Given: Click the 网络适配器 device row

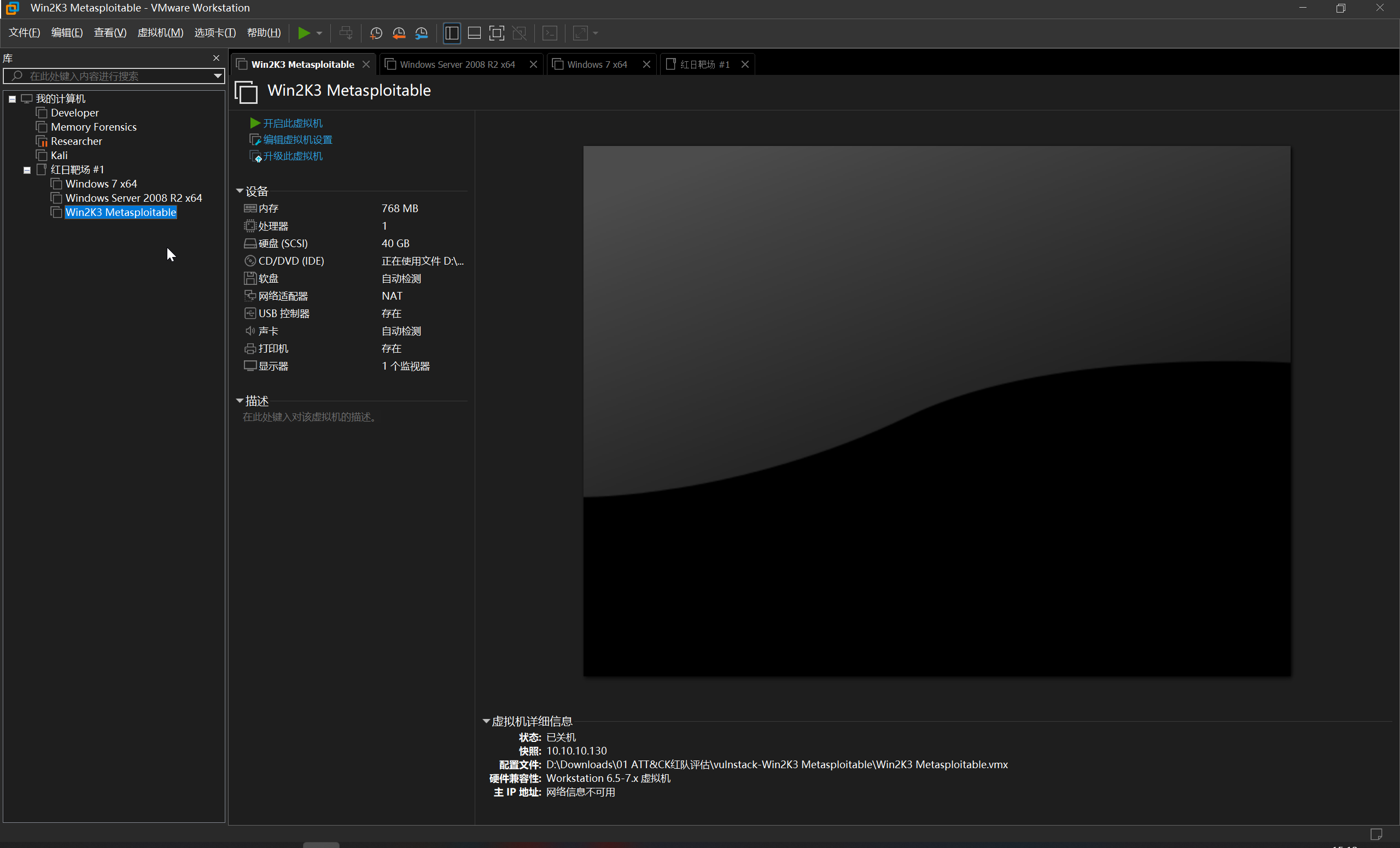Looking at the screenshot, I should tap(353, 296).
